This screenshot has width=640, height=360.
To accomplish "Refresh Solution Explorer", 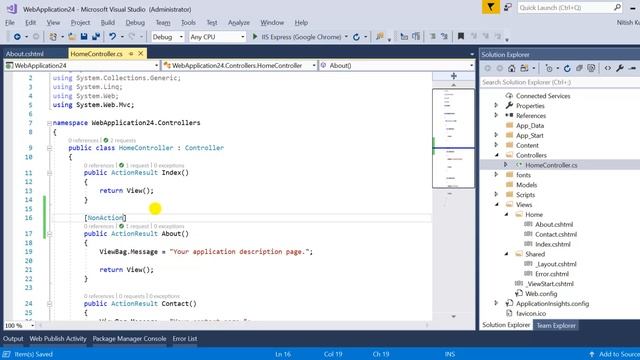I will click(567, 69).
